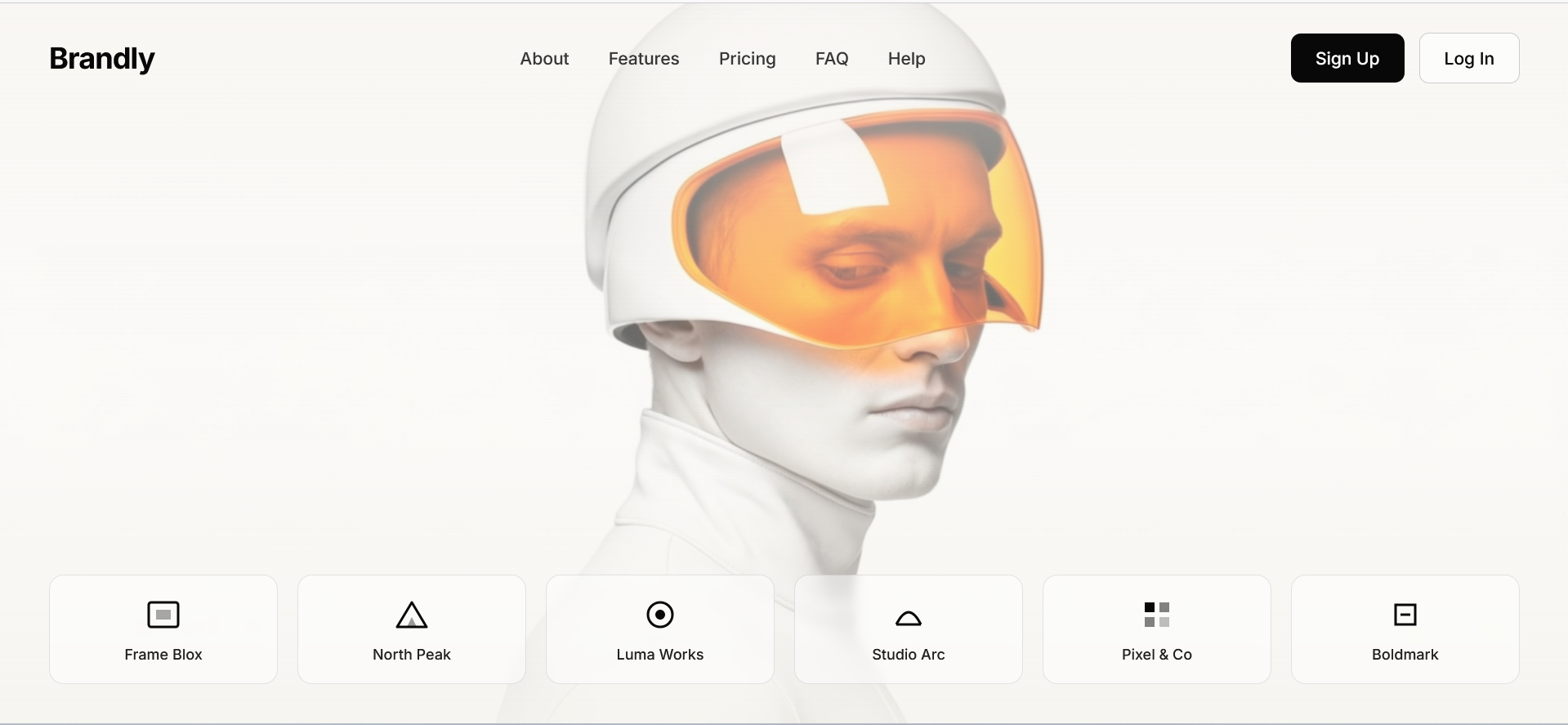Viewport: 1568px width, 725px height.
Task: Click the North Peak triangle icon
Action: pos(412,615)
